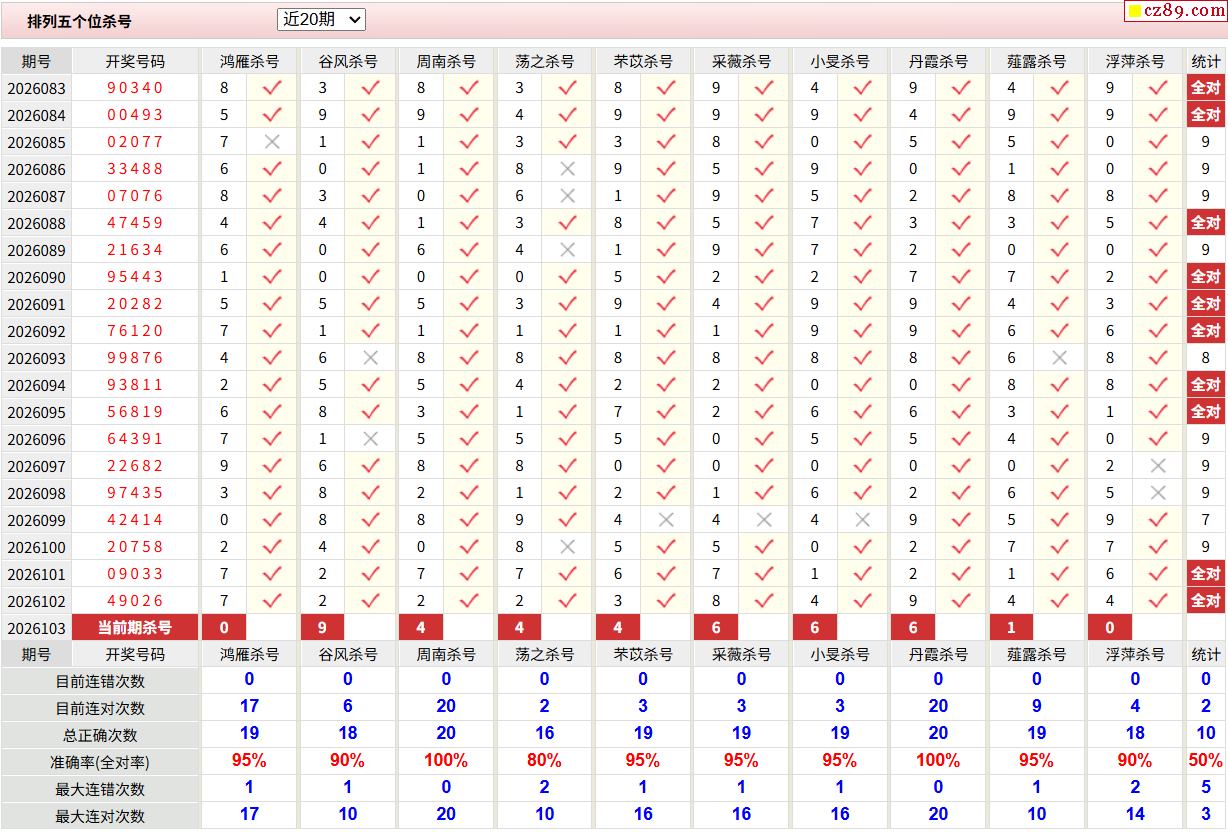The image size is (1228, 832).
Task: Click the red 当前期杀号 label
Action: tap(135, 628)
